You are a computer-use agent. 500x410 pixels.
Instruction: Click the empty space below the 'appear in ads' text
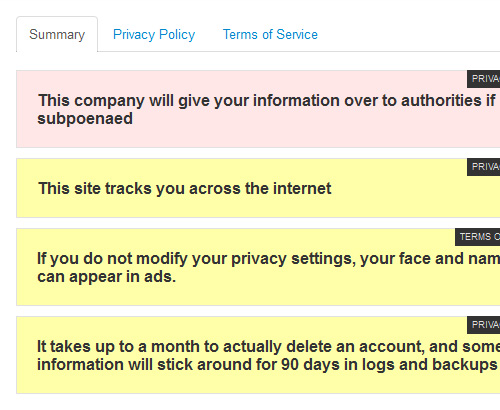(267, 295)
